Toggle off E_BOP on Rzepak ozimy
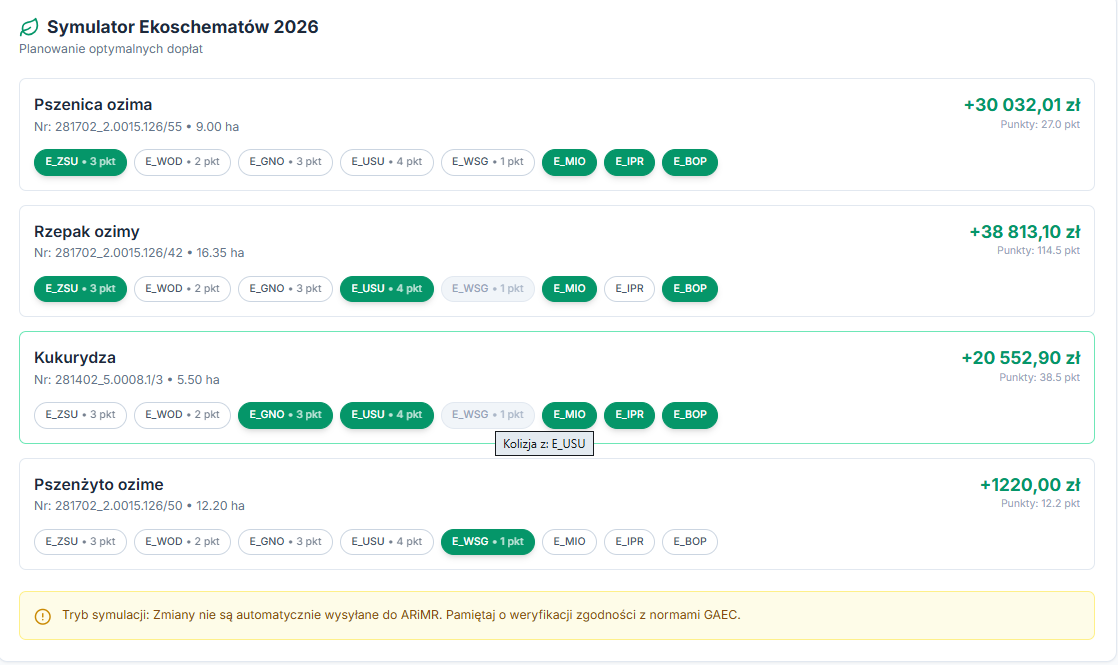The height and width of the screenshot is (665, 1118). tap(689, 289)
